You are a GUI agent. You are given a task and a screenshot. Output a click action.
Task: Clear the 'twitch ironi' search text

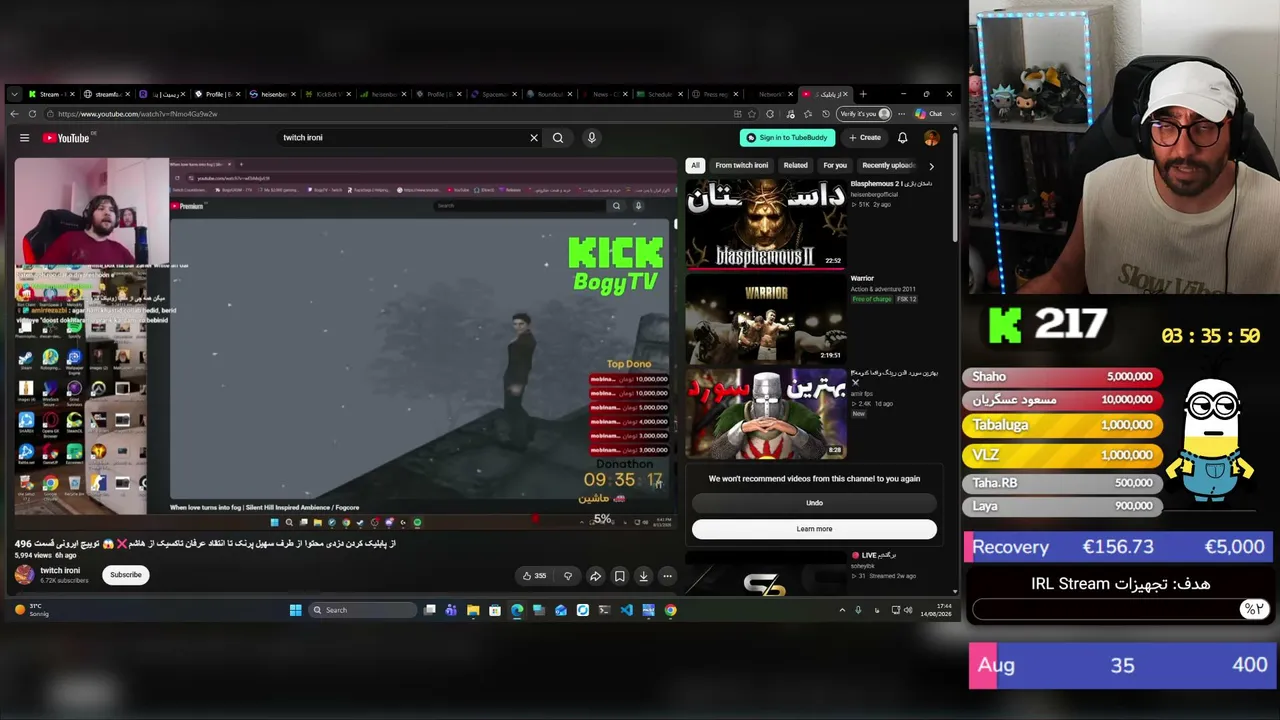pyautogui.click(x=534, y=138)
